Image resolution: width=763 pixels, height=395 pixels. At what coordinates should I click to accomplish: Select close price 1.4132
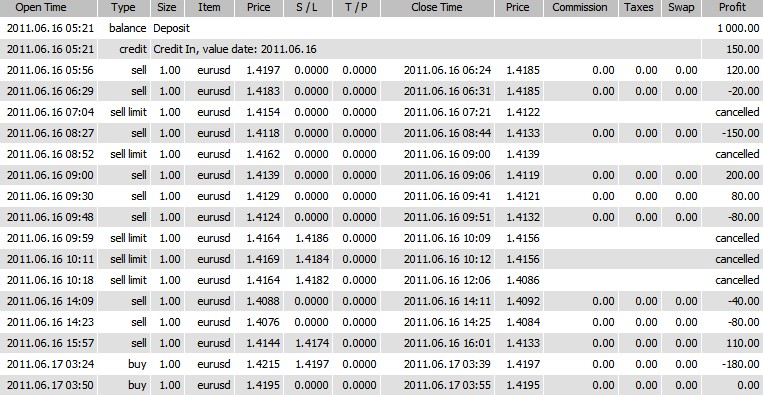tap(523, 216)
